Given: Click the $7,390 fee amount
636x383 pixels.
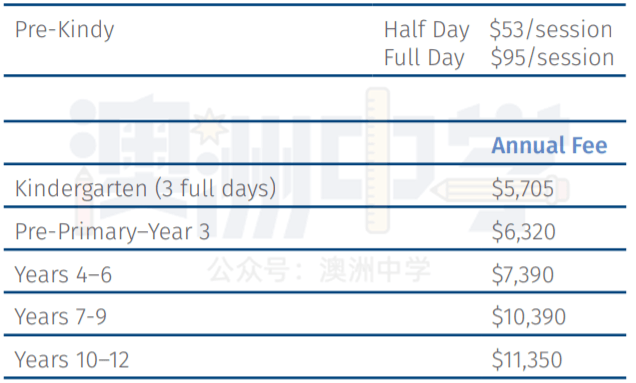Looking at the screenshot, I should (522, 275).
